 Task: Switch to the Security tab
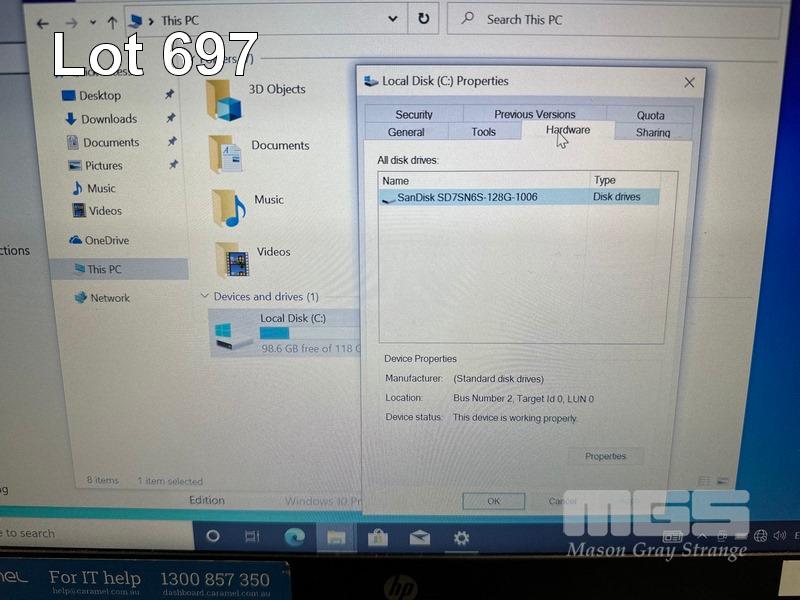[x=414, y=115]
